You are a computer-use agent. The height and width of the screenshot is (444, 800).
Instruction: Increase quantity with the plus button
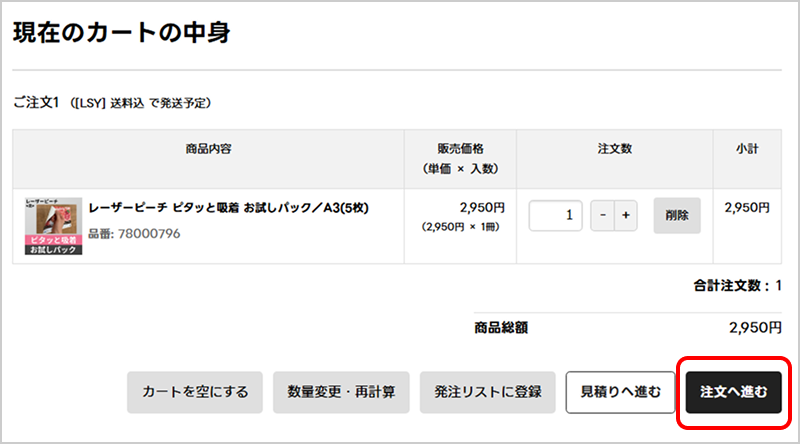626,215
